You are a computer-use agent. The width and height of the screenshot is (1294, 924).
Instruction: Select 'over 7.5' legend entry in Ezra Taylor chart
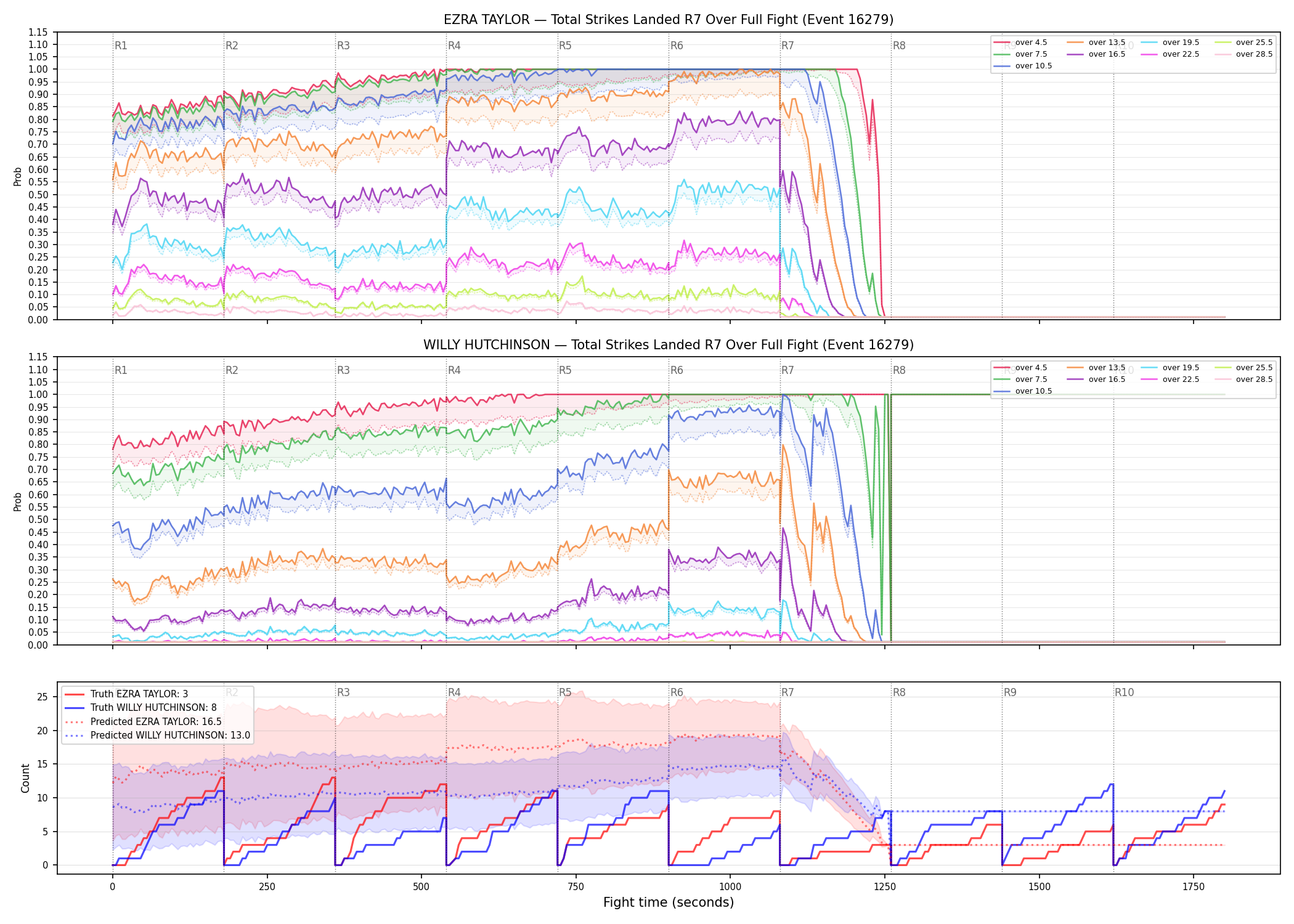[x=1020, y=54]
